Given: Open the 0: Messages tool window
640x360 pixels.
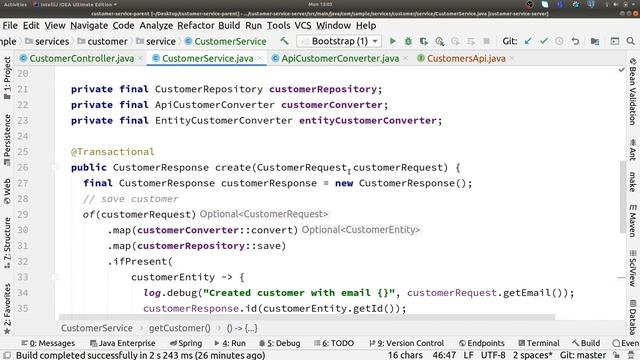Looking at the screenshot, I should click(x=48, y=343).
